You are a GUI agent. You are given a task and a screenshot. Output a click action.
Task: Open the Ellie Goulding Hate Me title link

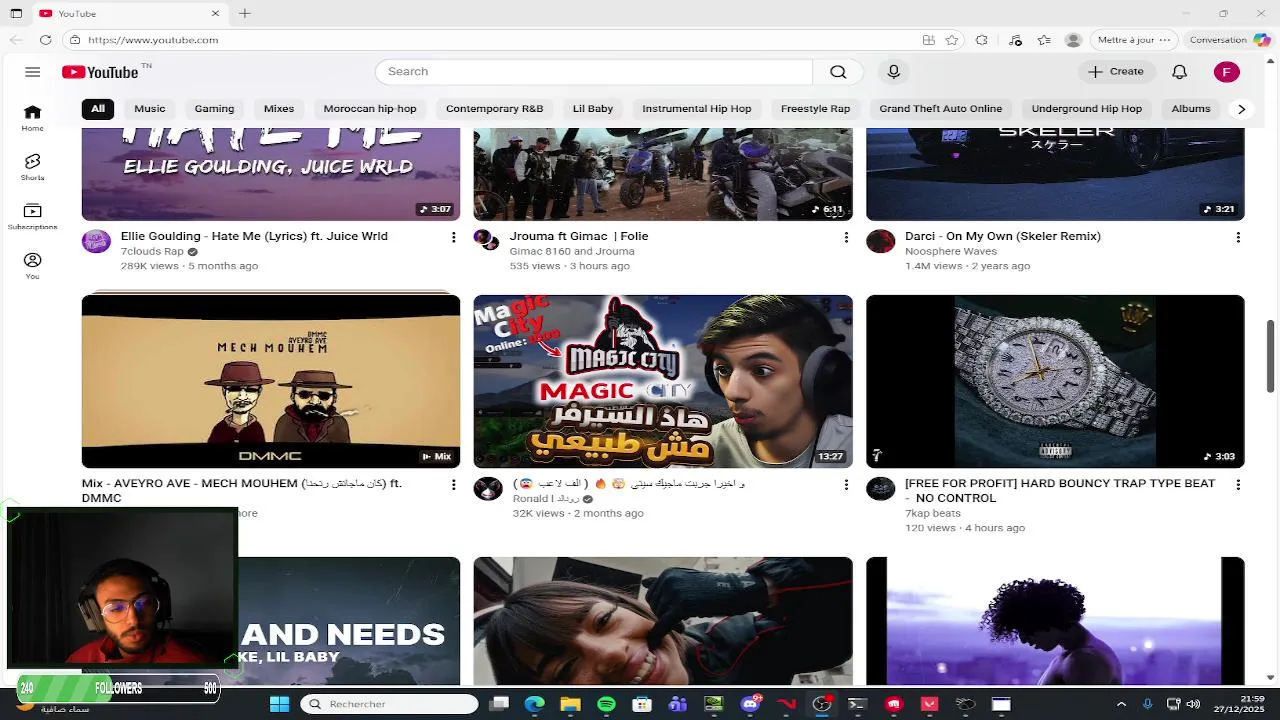[x=254, y=237]
